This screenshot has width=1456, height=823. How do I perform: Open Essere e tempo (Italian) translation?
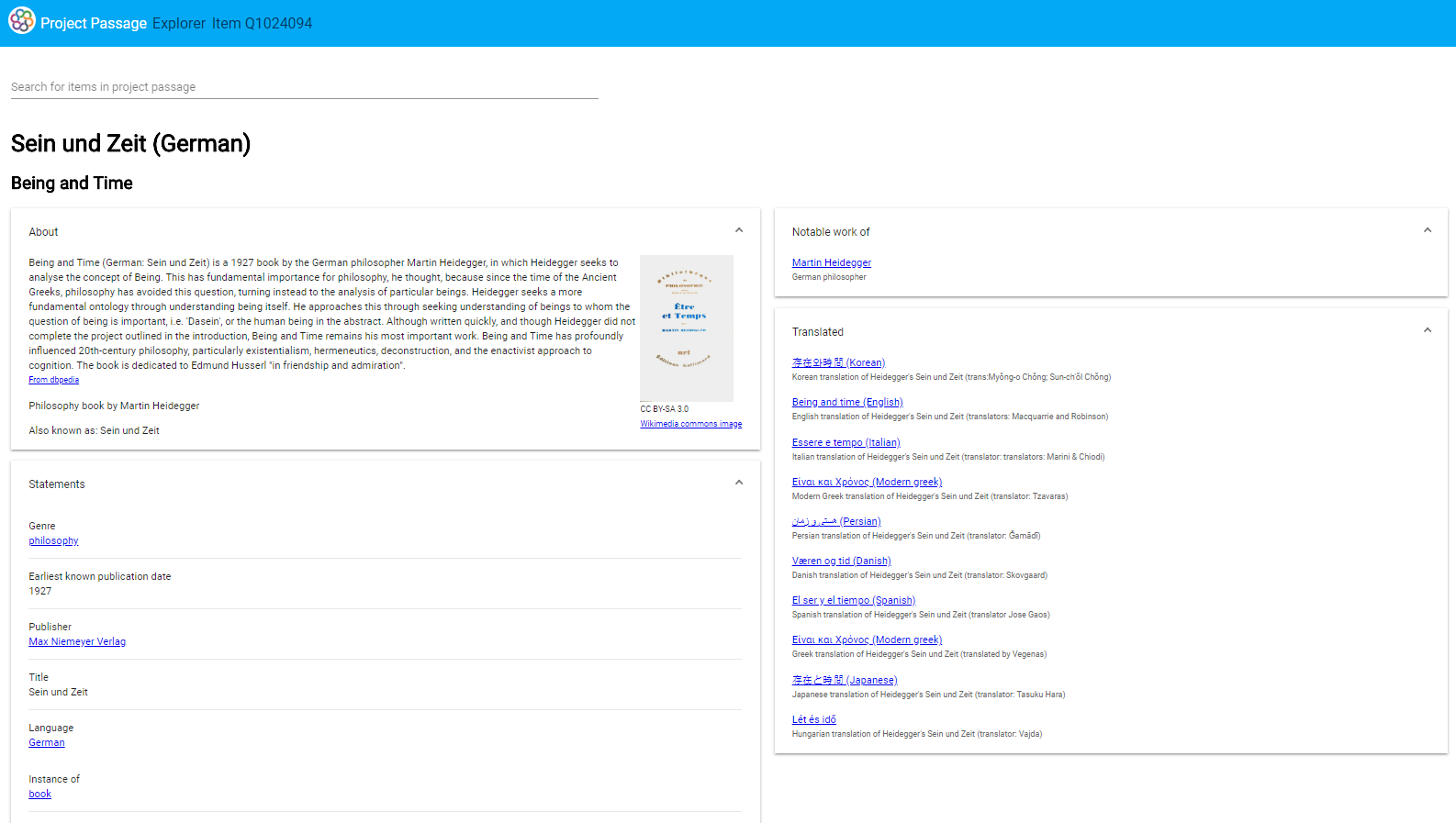tap(846, 443)
